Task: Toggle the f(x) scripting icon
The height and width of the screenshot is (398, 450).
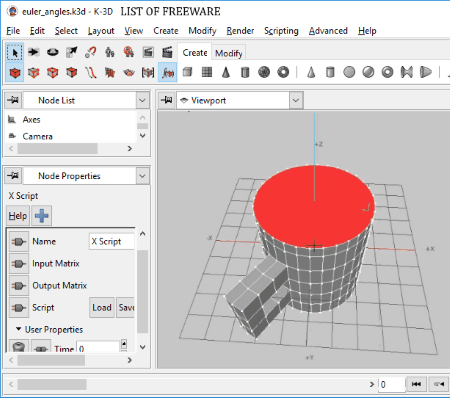Action: tap(167, 72)
